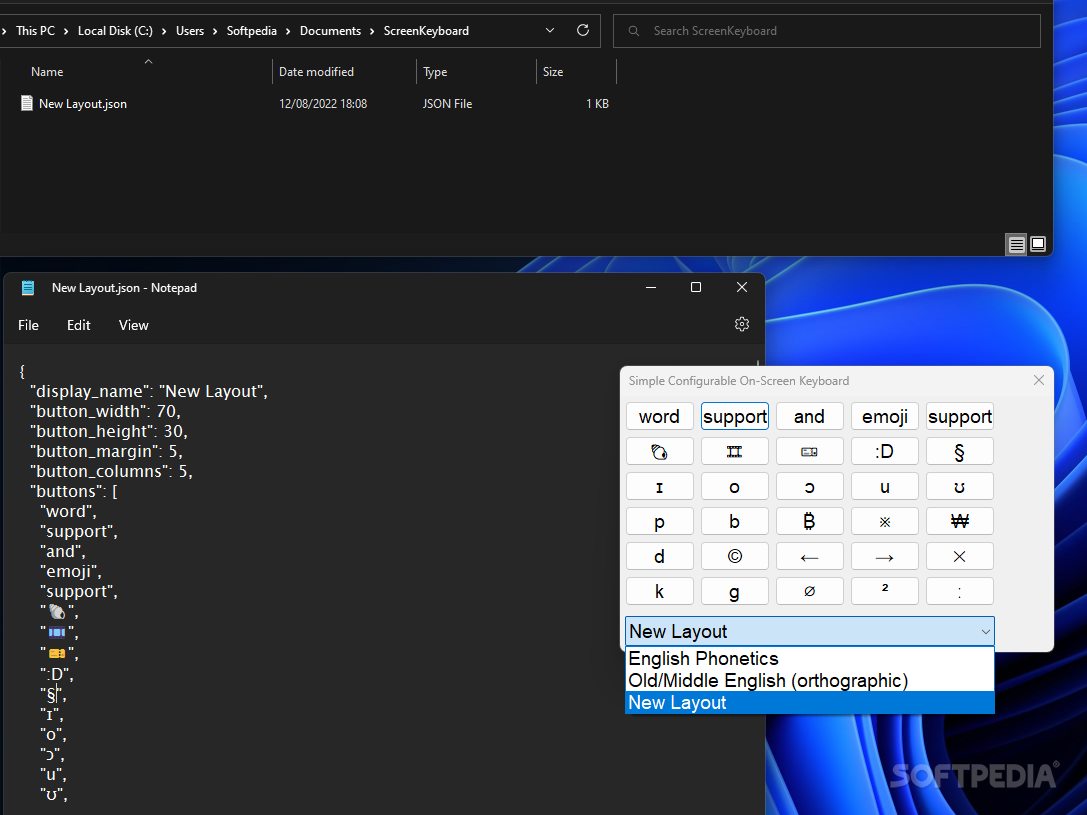1087x815 pixels.
Task: Click the left arrow ← key
Action: (x=809, y=557)
